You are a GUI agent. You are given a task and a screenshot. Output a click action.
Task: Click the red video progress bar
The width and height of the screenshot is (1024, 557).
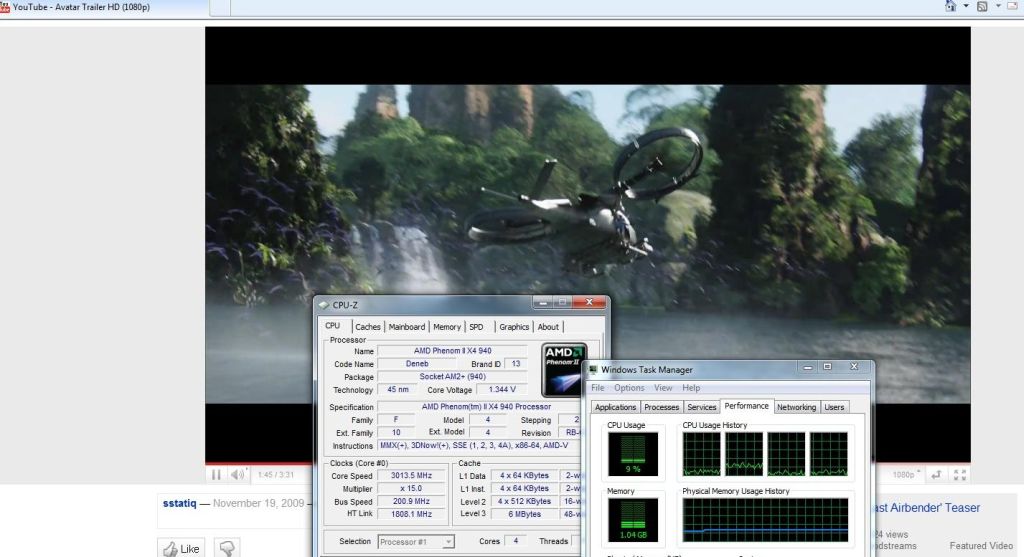coord(259,464)
